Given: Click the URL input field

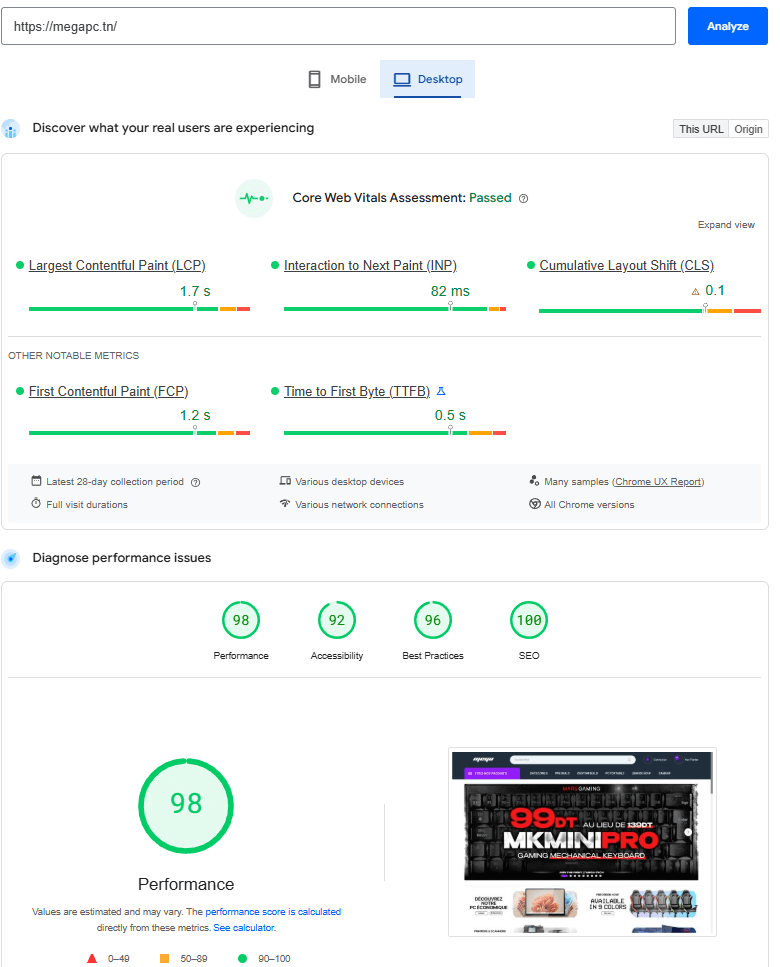Looking at the screenshot, I should [338, 26].
